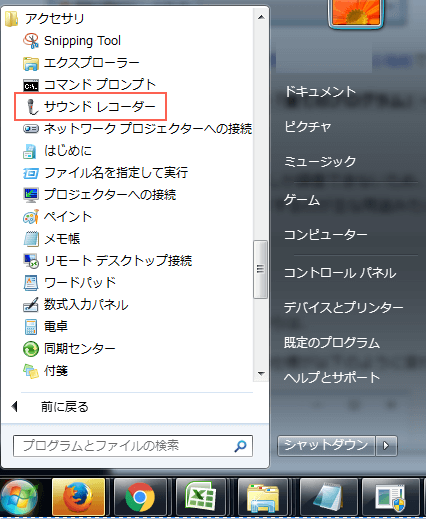Click the back arrow beside 前に戻る
426x519 pixels.
click(14, 407)
